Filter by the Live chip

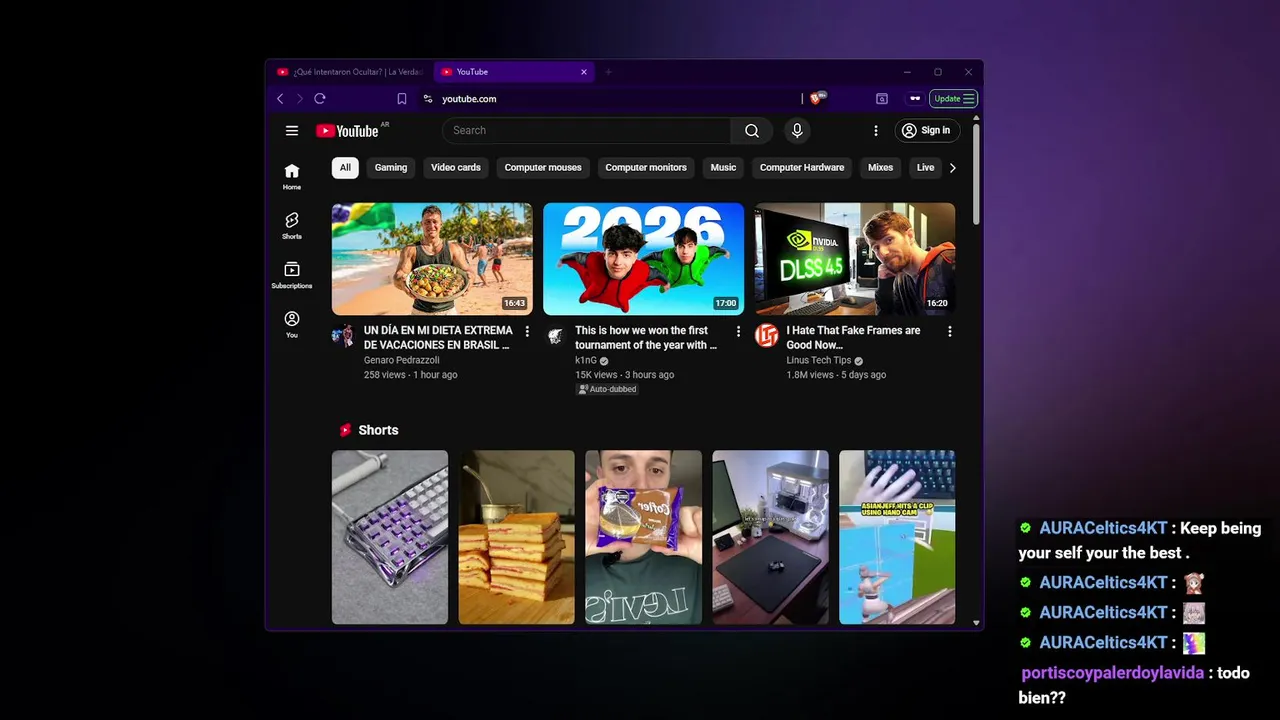click(926, 168)
